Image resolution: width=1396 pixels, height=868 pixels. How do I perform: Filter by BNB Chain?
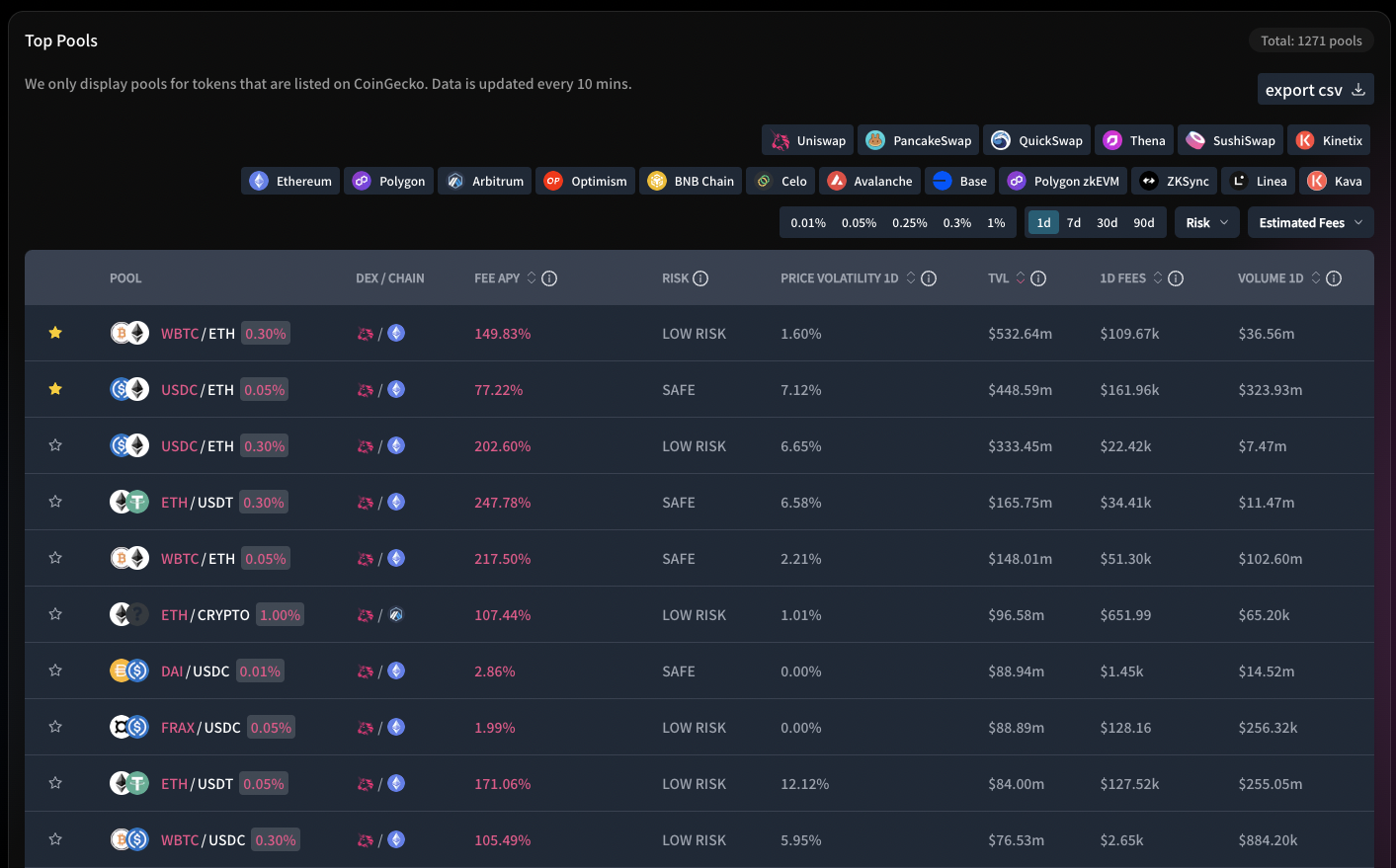691,181
